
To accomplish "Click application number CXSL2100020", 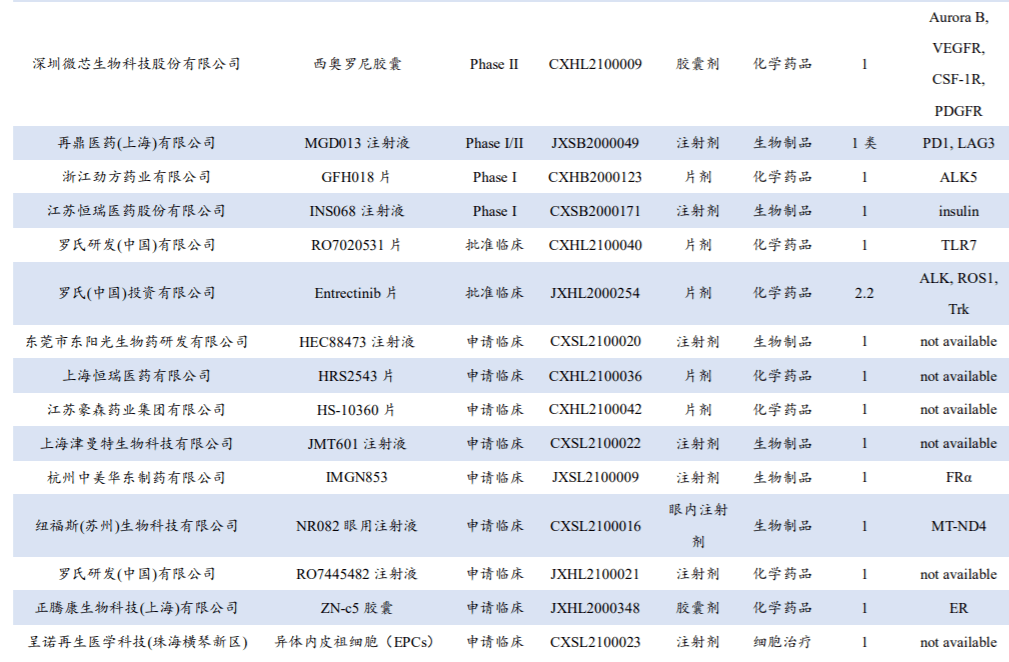I will click(x=595, y=342).
